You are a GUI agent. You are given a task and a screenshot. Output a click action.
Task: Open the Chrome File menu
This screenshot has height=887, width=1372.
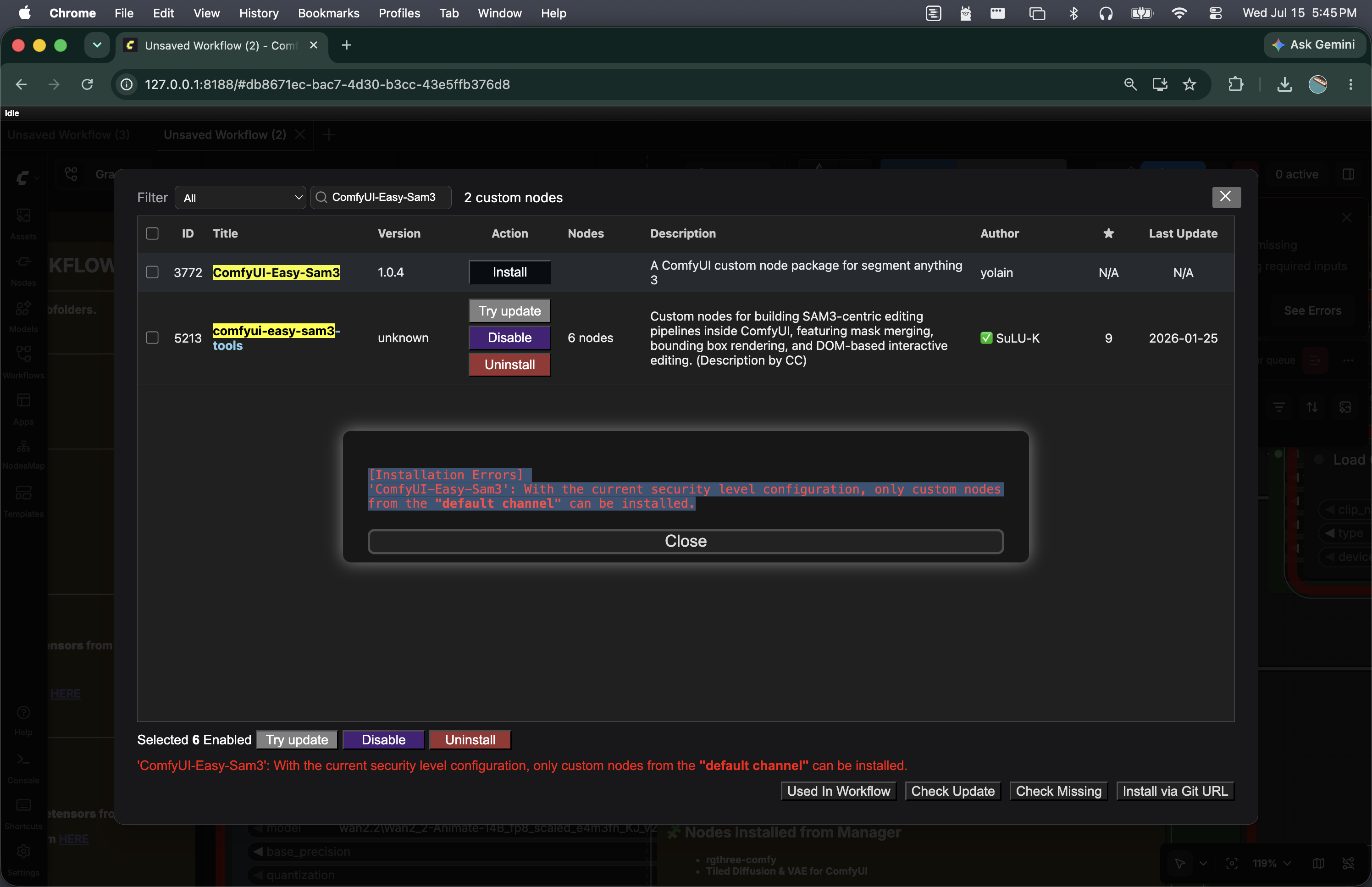point(124,13)
